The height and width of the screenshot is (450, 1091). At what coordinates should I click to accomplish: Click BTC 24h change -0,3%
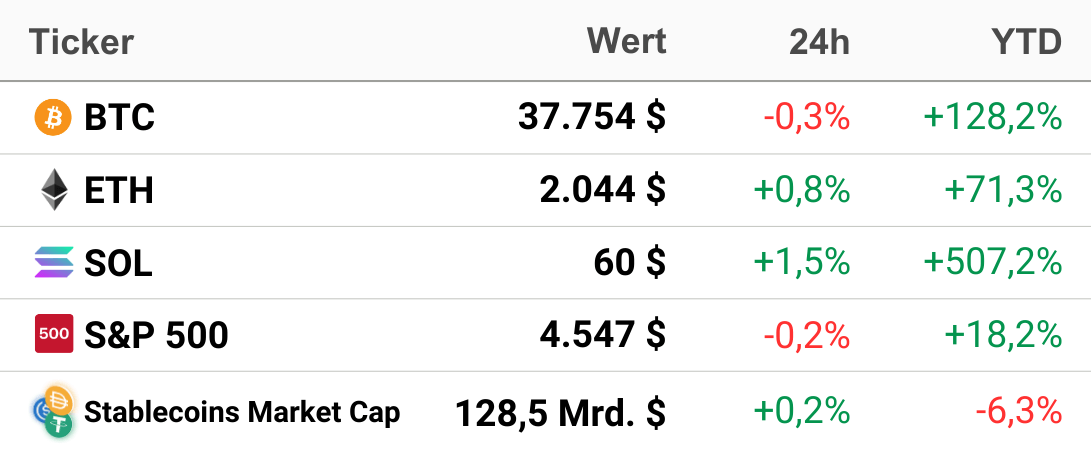[806, 118]
